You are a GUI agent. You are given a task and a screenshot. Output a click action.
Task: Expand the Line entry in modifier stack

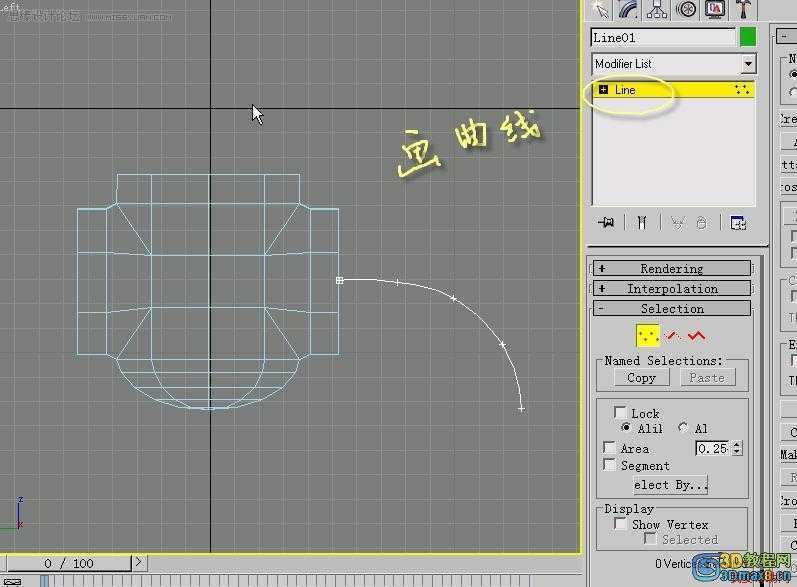point(603,90)
